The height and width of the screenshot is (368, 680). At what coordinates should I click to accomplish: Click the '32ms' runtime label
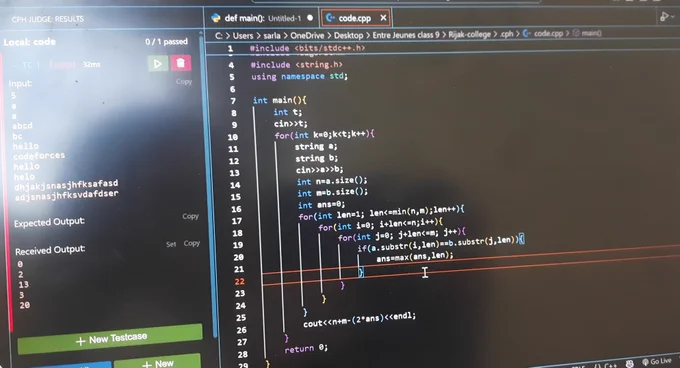(x=92, y=65)
